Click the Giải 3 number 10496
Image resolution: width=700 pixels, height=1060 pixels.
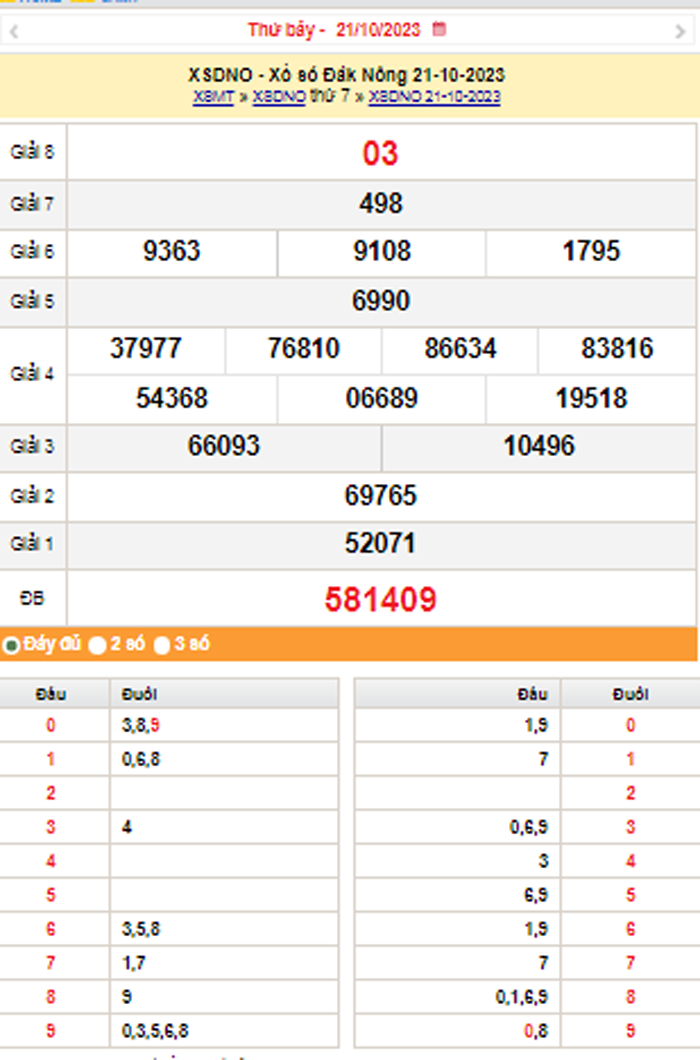[x=539, y=446]
